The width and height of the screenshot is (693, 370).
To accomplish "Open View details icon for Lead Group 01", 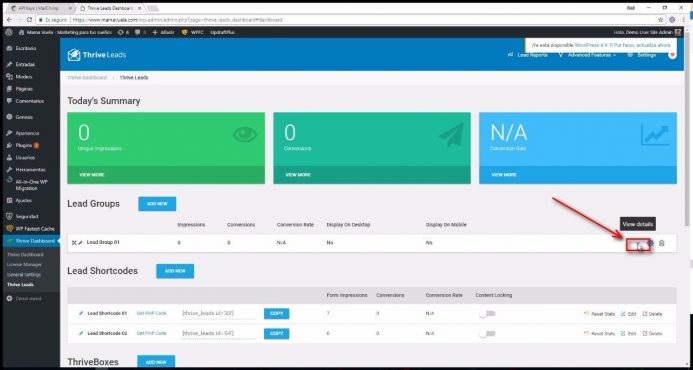I will tap(638, 244).
